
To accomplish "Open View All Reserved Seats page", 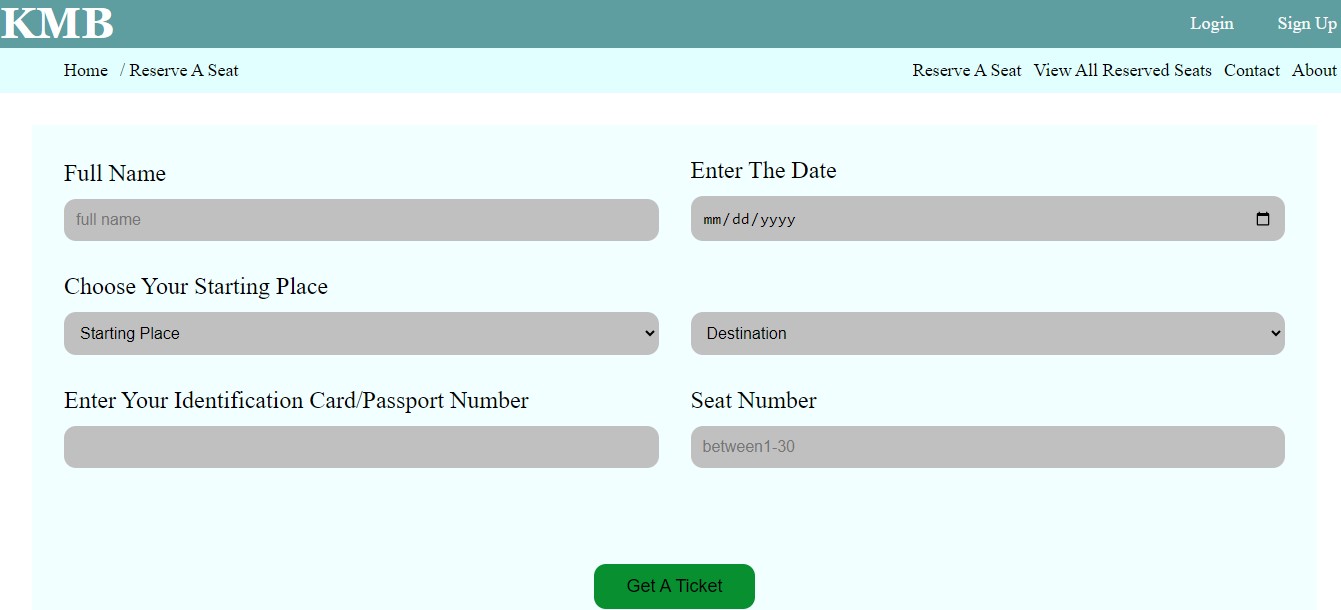I will 1122,70.
